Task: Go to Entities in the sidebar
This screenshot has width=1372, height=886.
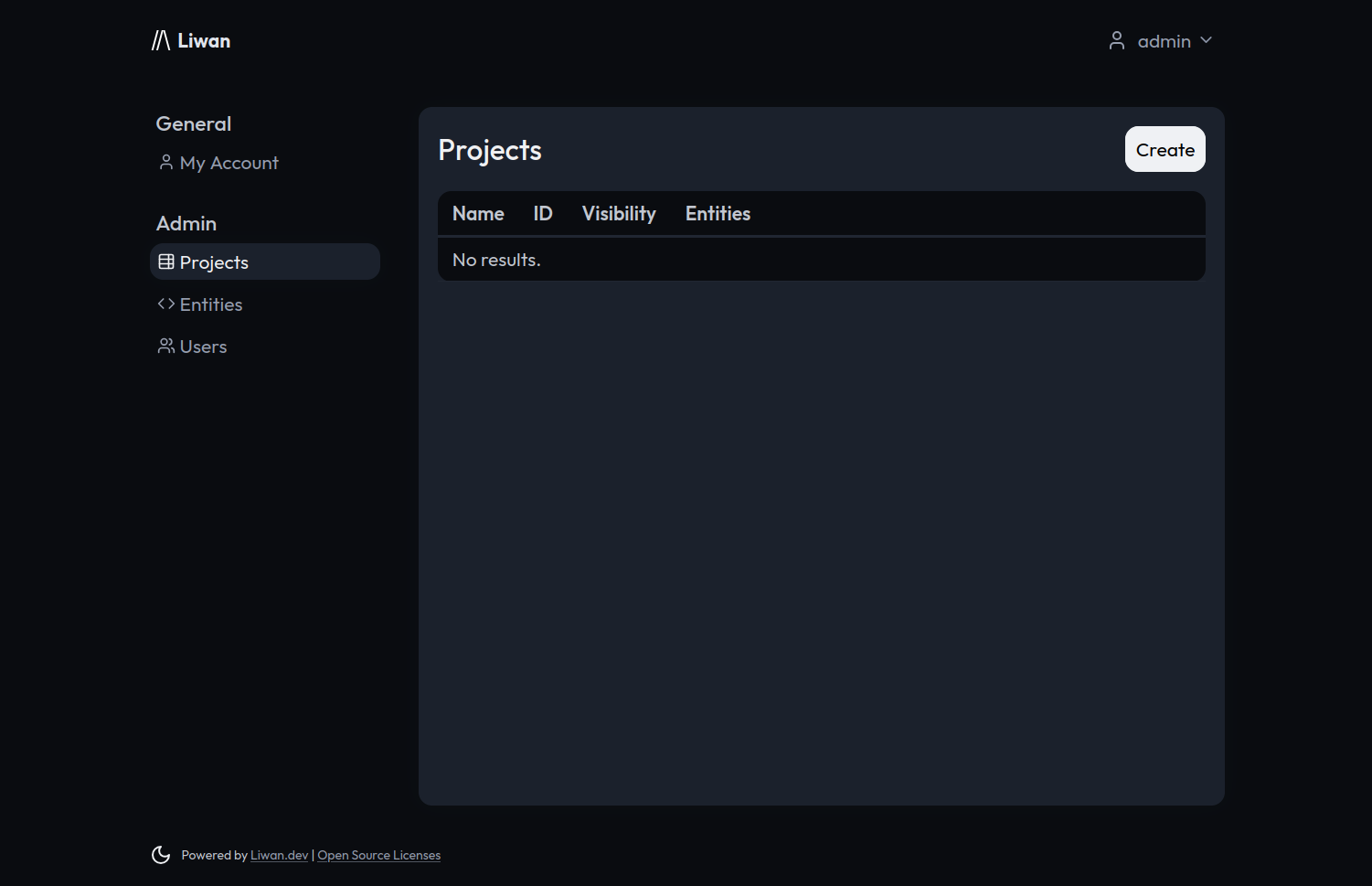Action: (211, 304)
